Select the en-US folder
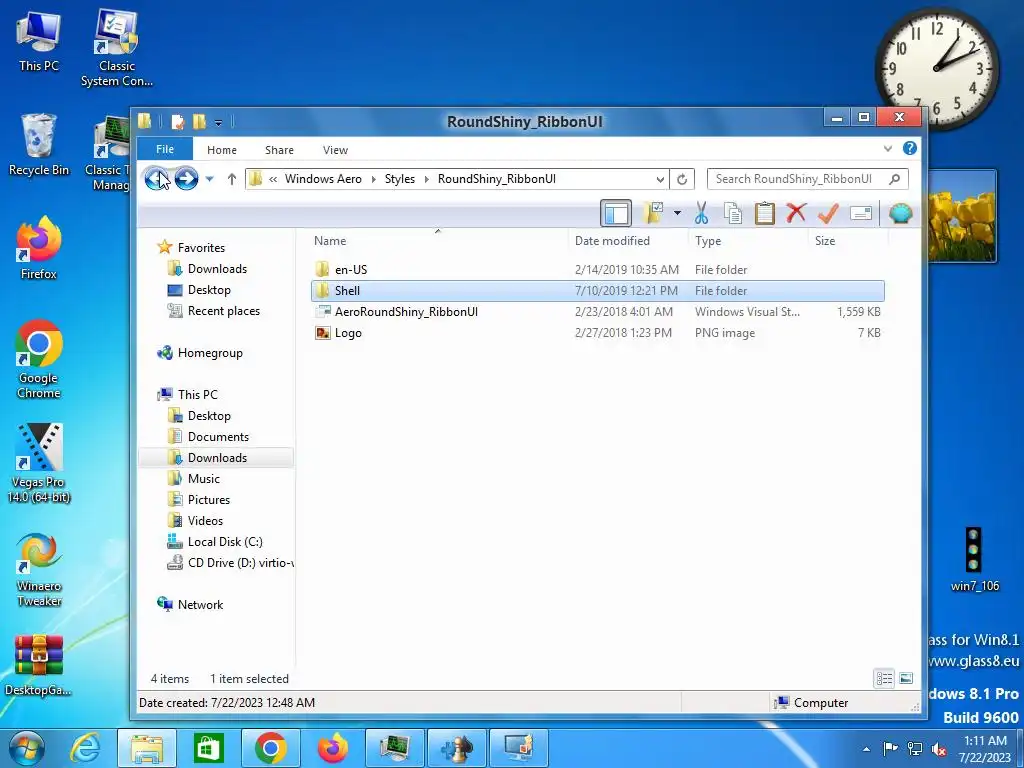 pyautogui.click(x=598, y=270)
